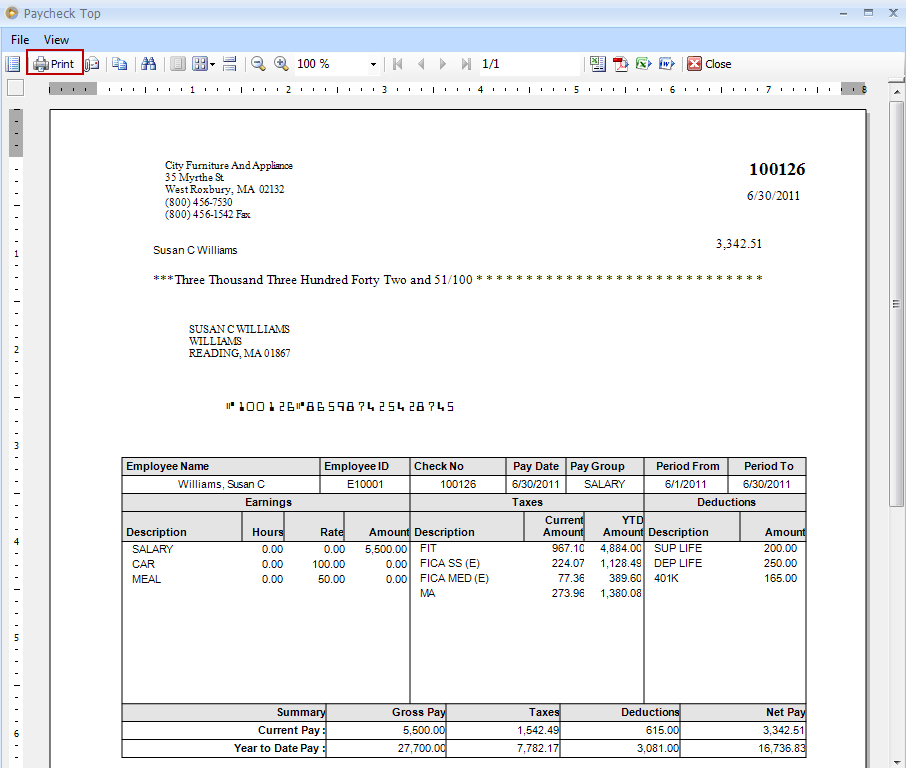Open the View menu
Screen dimensions: 906x768
click(x=56, y=40)
